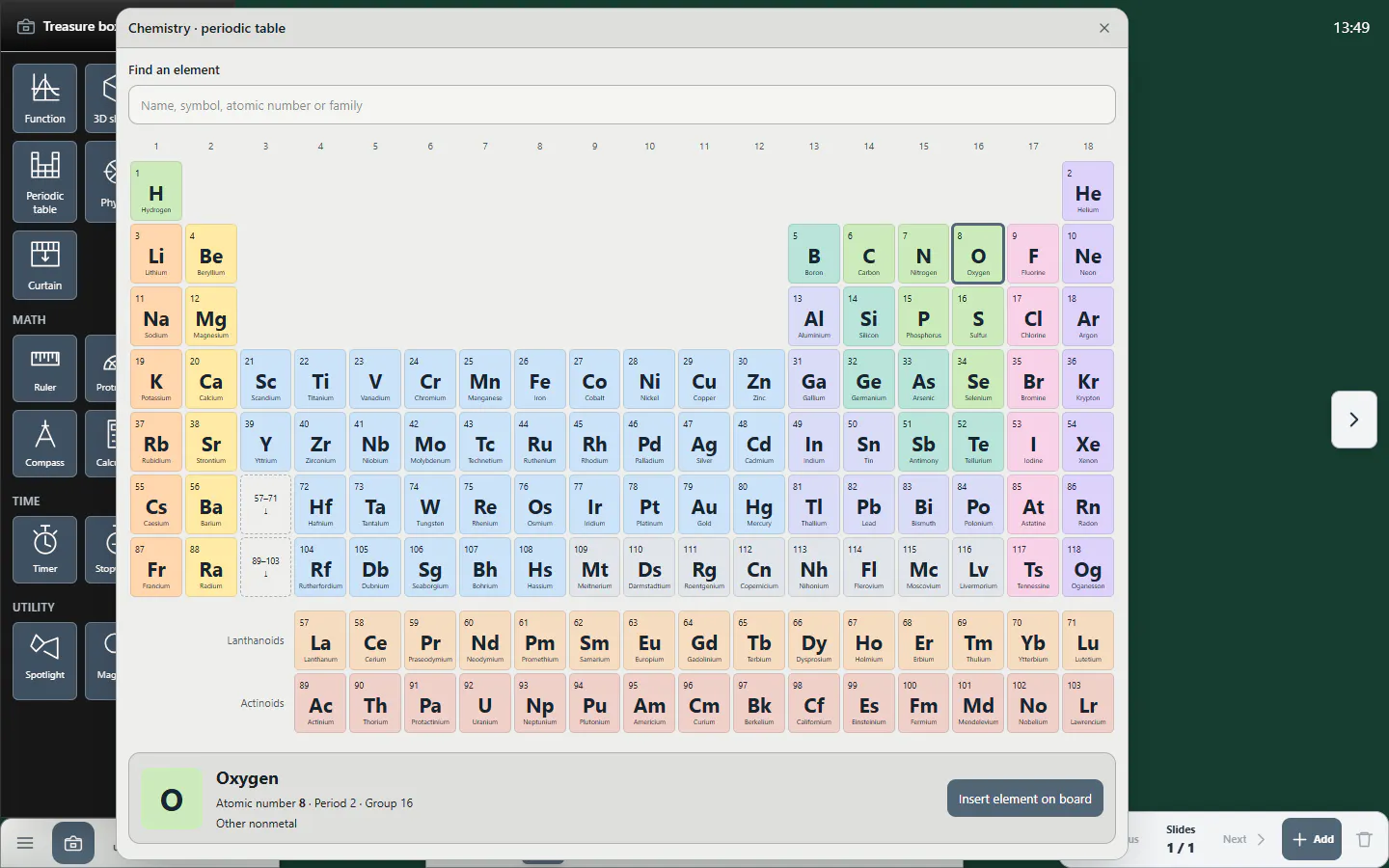Image resolution: width=1389 pixels, height=868 pixels.
Task: Delete slide with trash icon
Action: (1364, 839)
